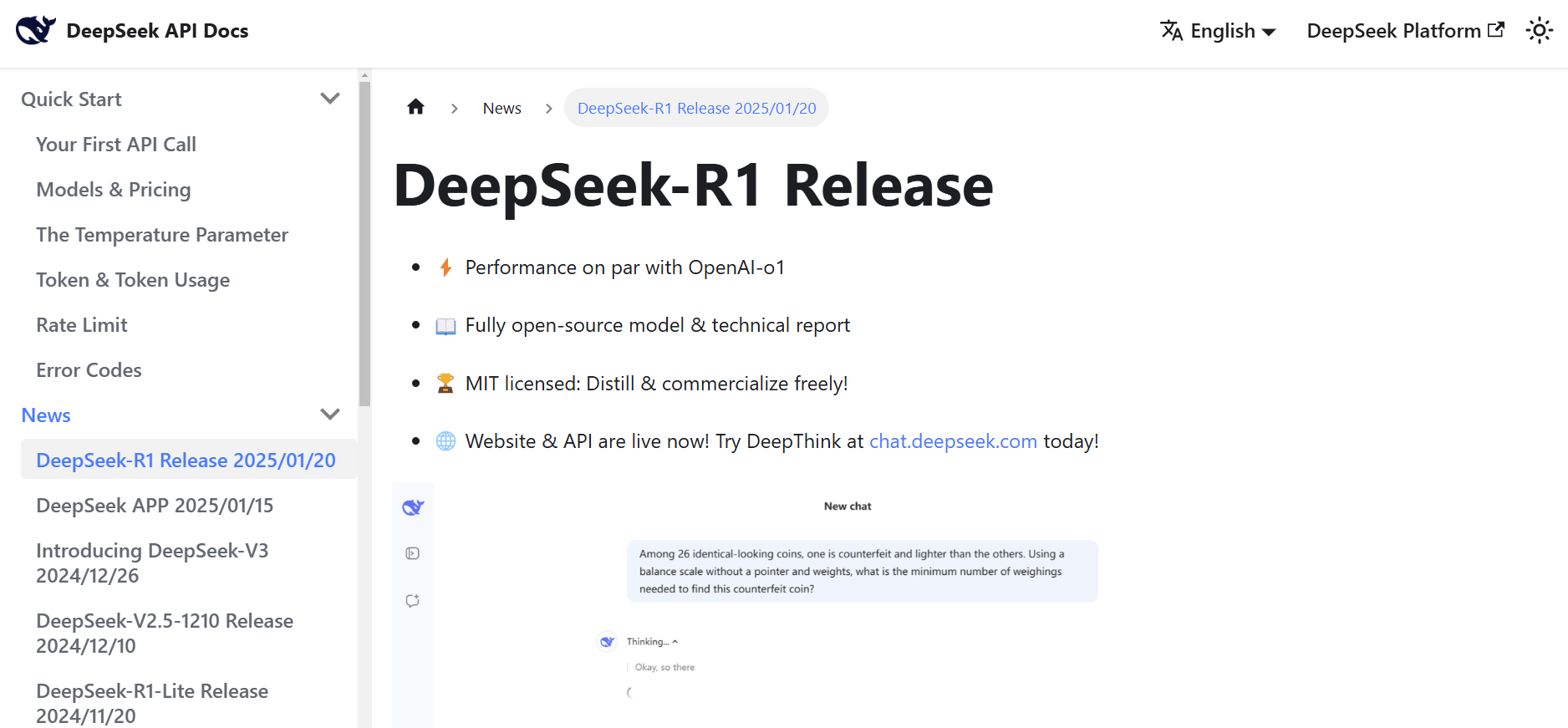Select Token & Token Usage in sidebar
This screenshot has width=1568, height=728.
tap(133, 280)
